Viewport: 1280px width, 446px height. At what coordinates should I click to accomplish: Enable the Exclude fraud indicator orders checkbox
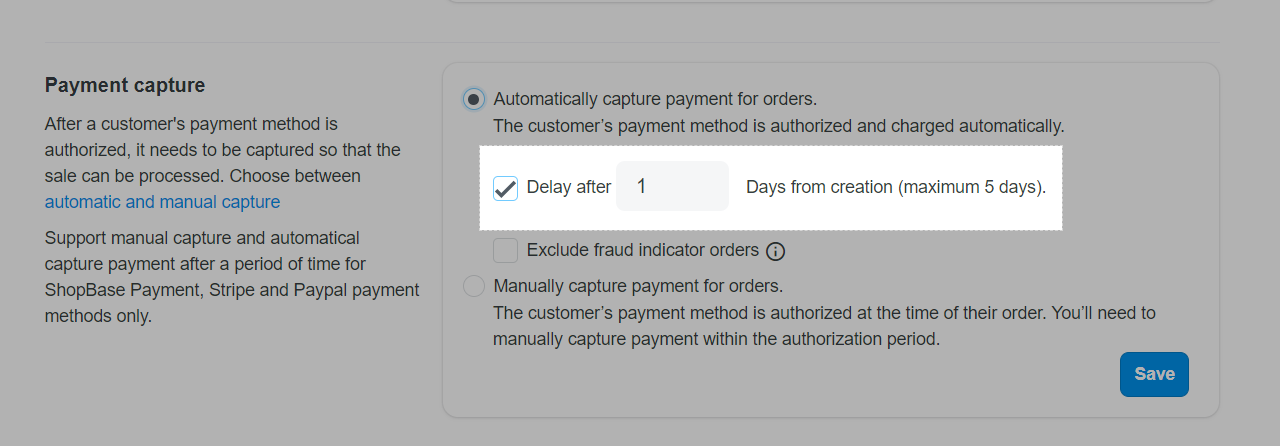pyautogui.click(x=505, y=250)
